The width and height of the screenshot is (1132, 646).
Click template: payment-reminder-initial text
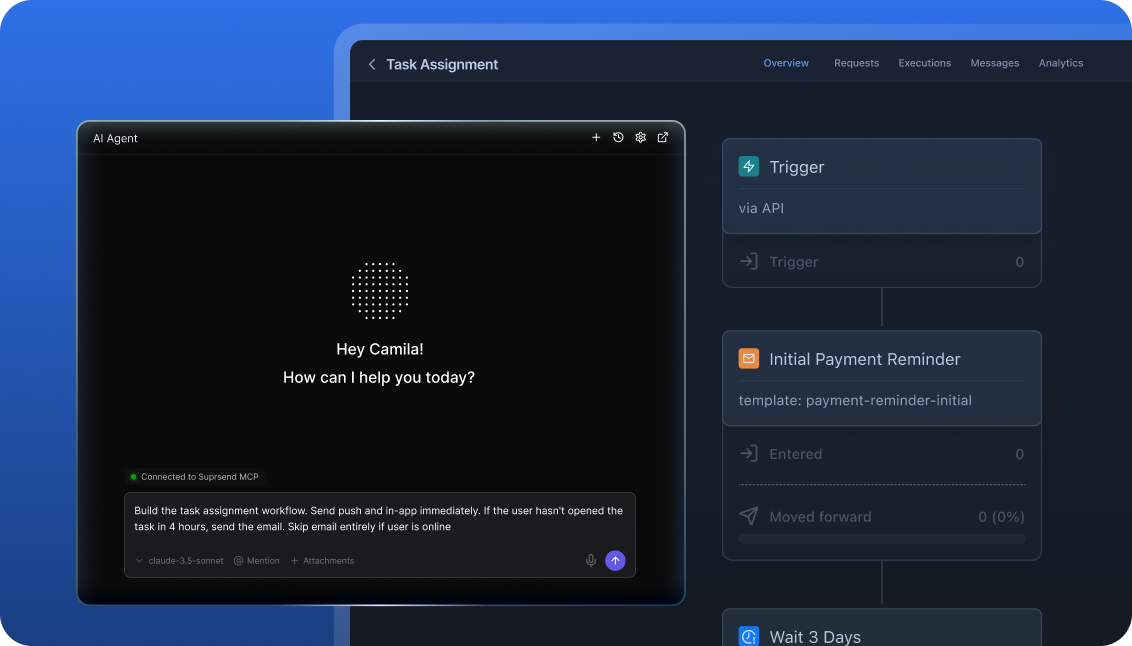click(x=855, y=401)
